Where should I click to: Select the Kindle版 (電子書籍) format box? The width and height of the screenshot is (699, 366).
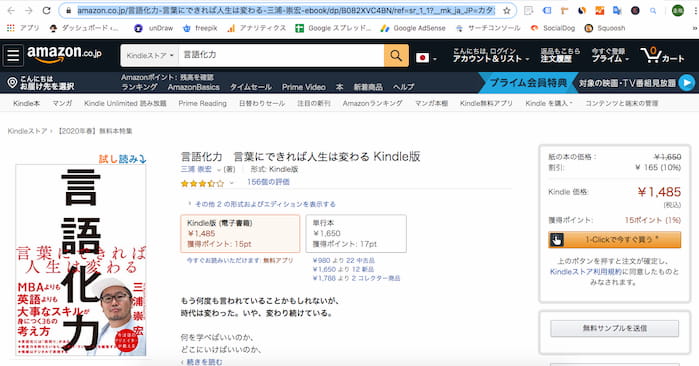(x=240, y=234)
